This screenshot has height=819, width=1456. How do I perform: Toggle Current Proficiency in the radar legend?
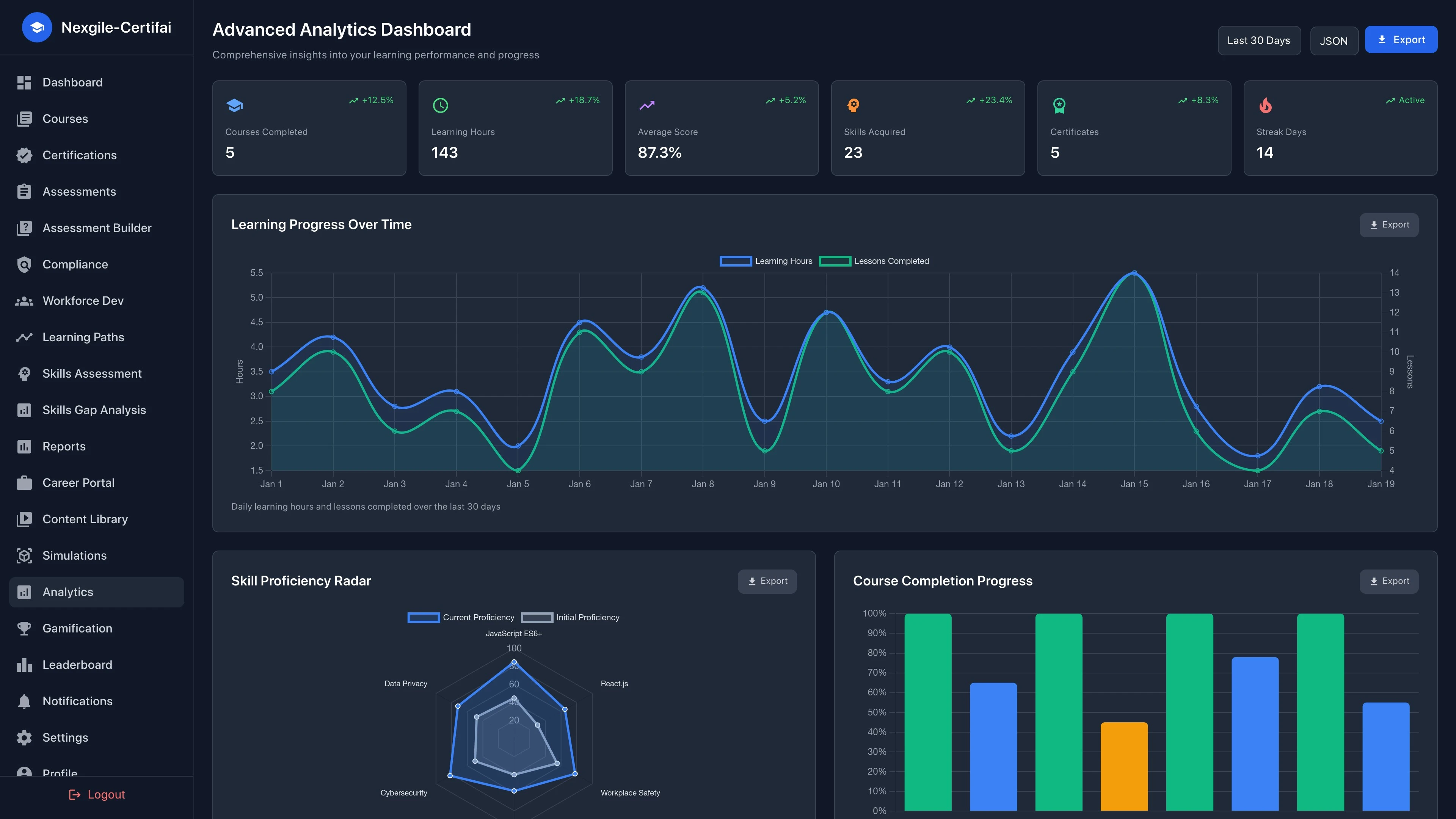461,617
